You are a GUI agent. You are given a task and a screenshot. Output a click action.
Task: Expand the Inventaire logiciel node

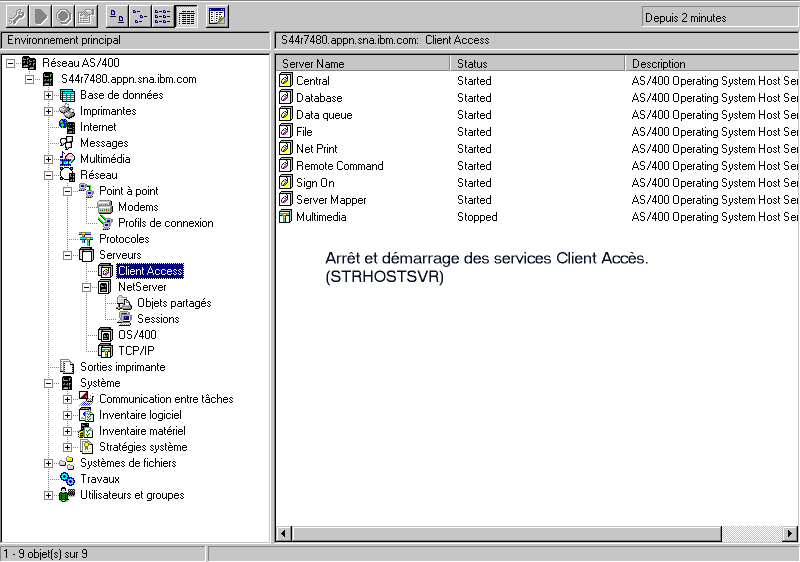(x=67, y=415)
